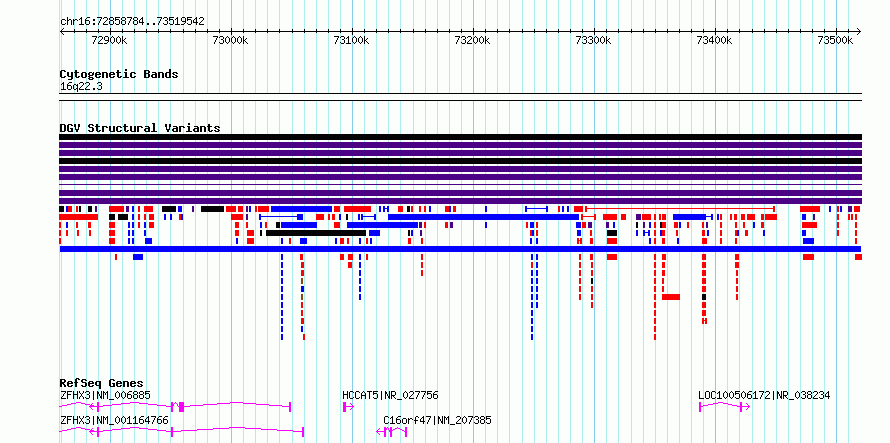The width and height of the screenshot is (890, 443).
Task: Select the LOC100506172 gene glyph
Action: pyautogui.click(x=724, y=407)
